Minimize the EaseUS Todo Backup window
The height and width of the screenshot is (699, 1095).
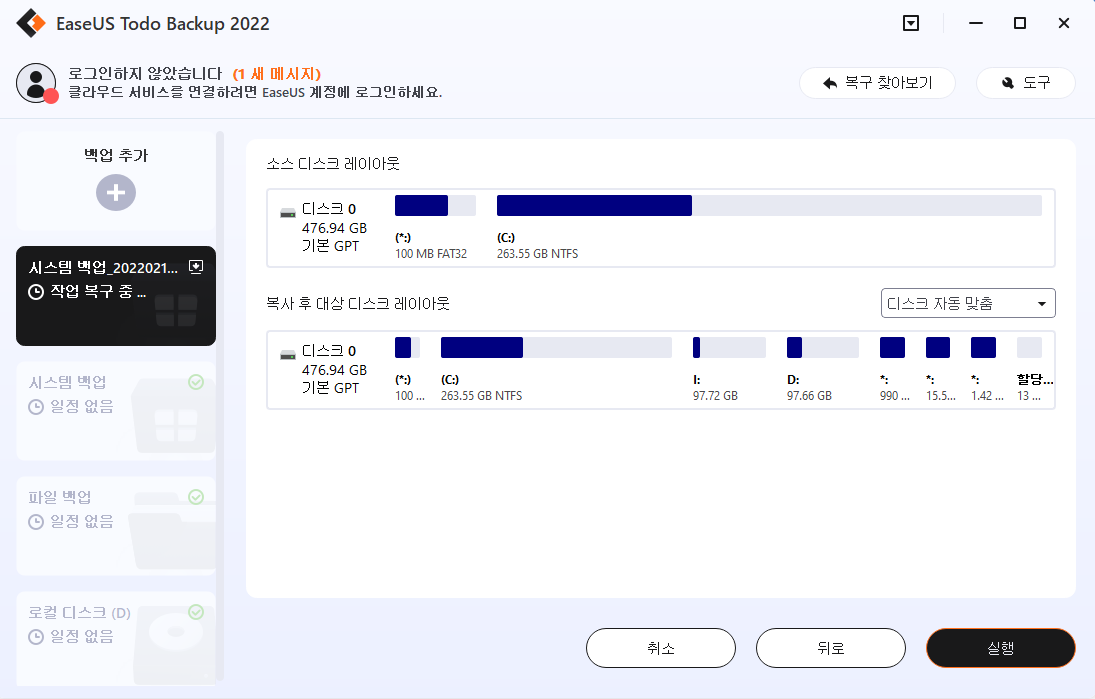pos(976,23)
